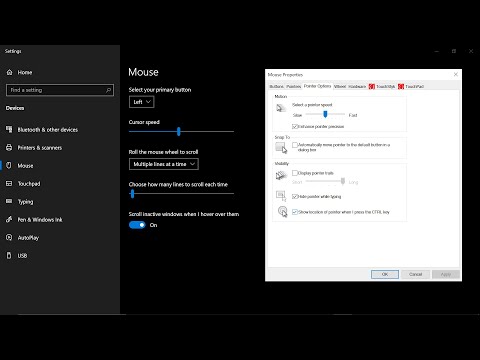Viewport: 480px width, 360px height.
Task: Enable automatically move pointer to default button
Action: [x=295, y=145]
